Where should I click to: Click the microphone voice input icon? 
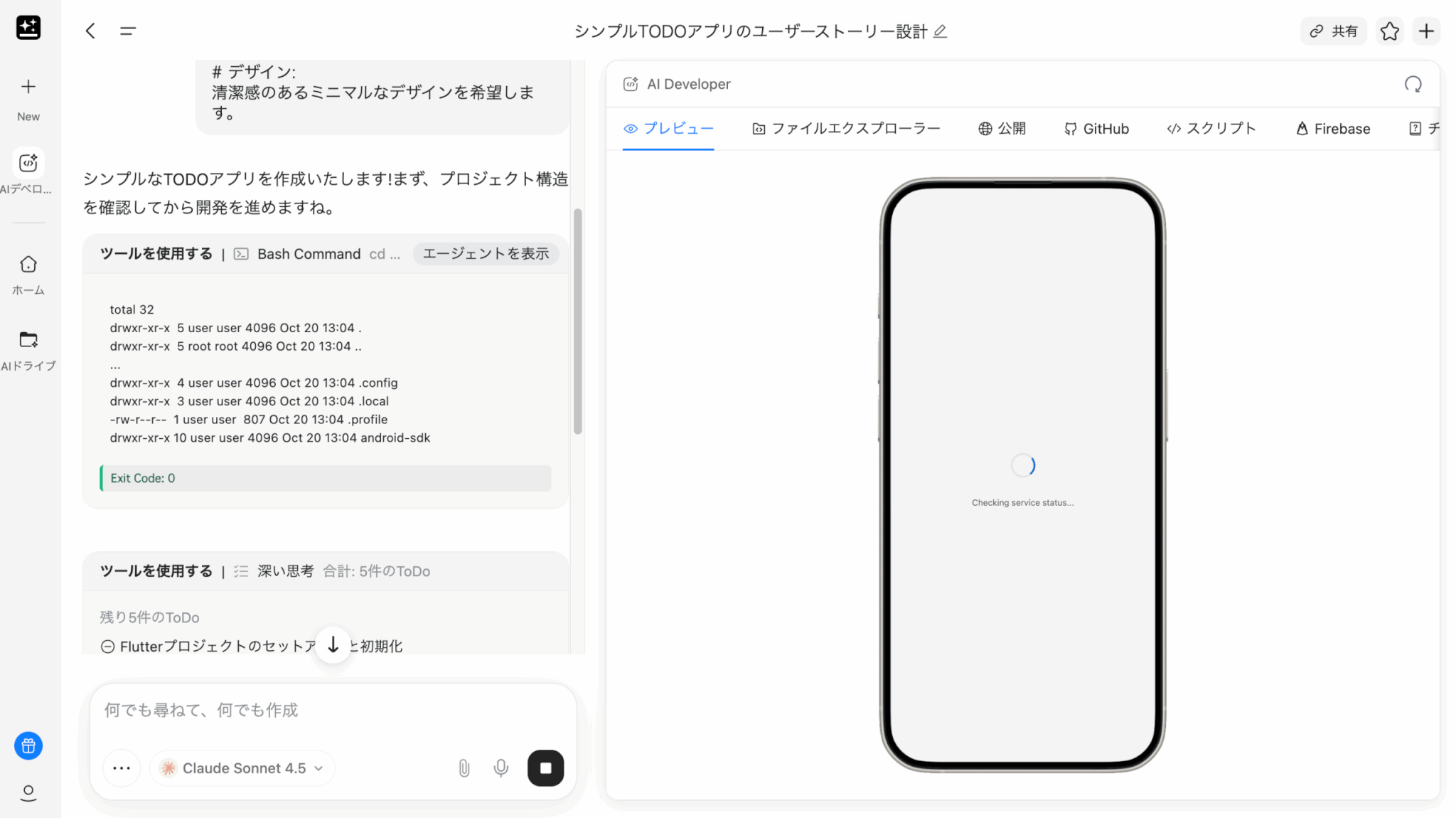coord(500,768)
